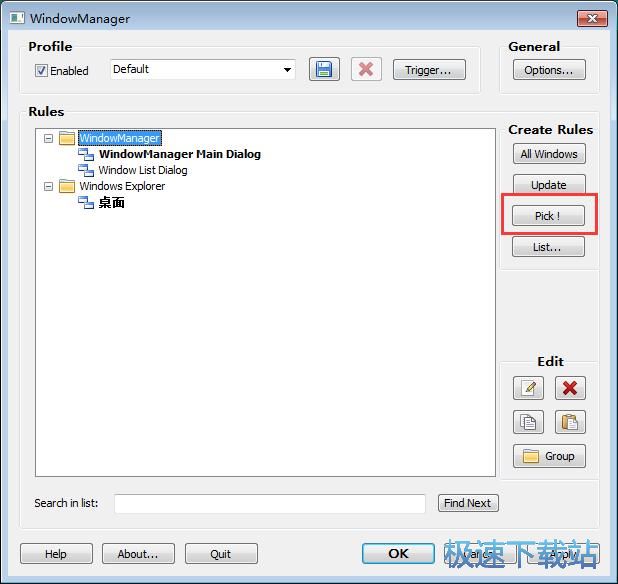This screenshot has width=618, height=584.
Task: Click the window icon beside 桌面
Action: click(86, 203)
